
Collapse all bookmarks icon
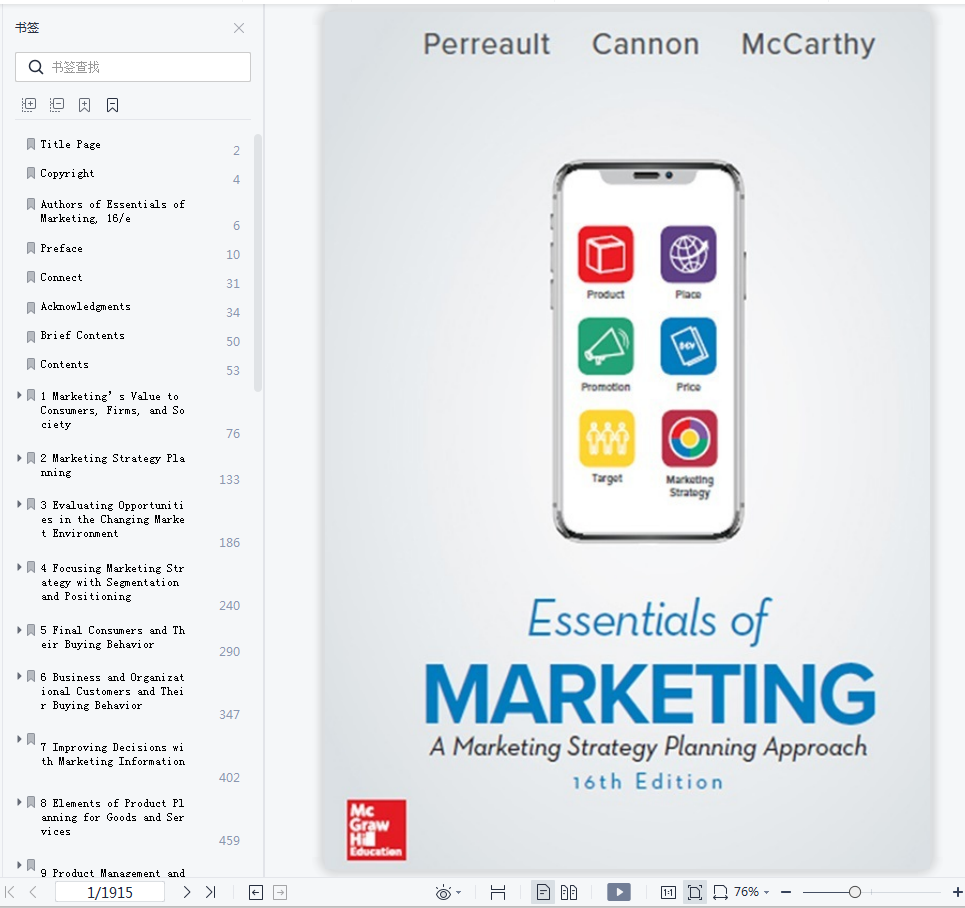(x=57, y=105)
